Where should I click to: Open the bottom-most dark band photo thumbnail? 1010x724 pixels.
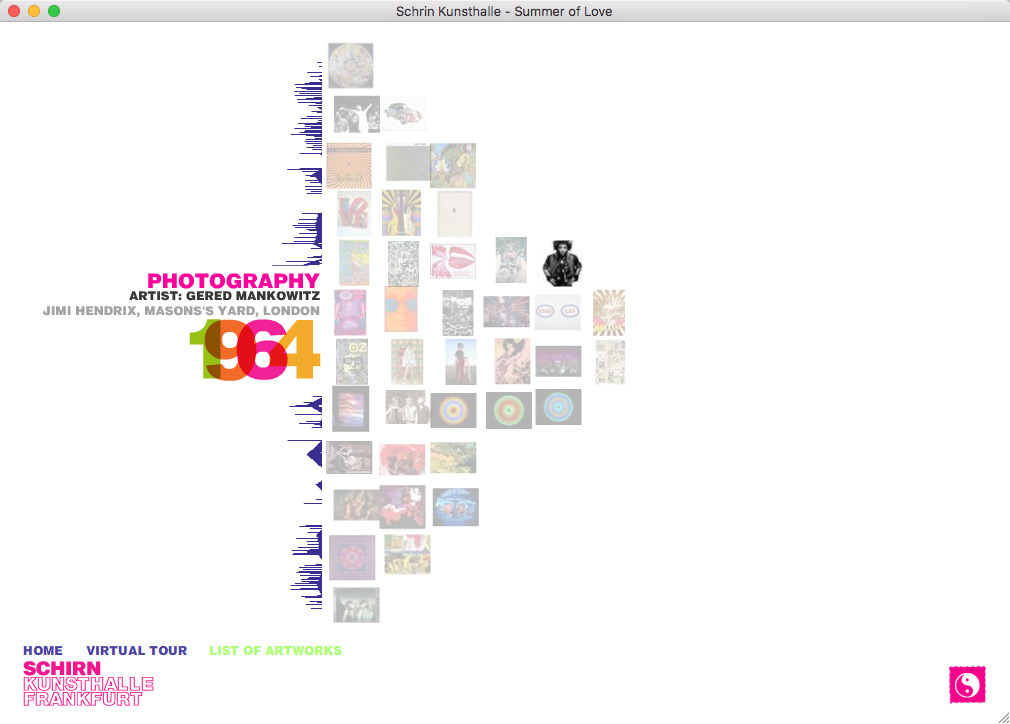(356, 605)
